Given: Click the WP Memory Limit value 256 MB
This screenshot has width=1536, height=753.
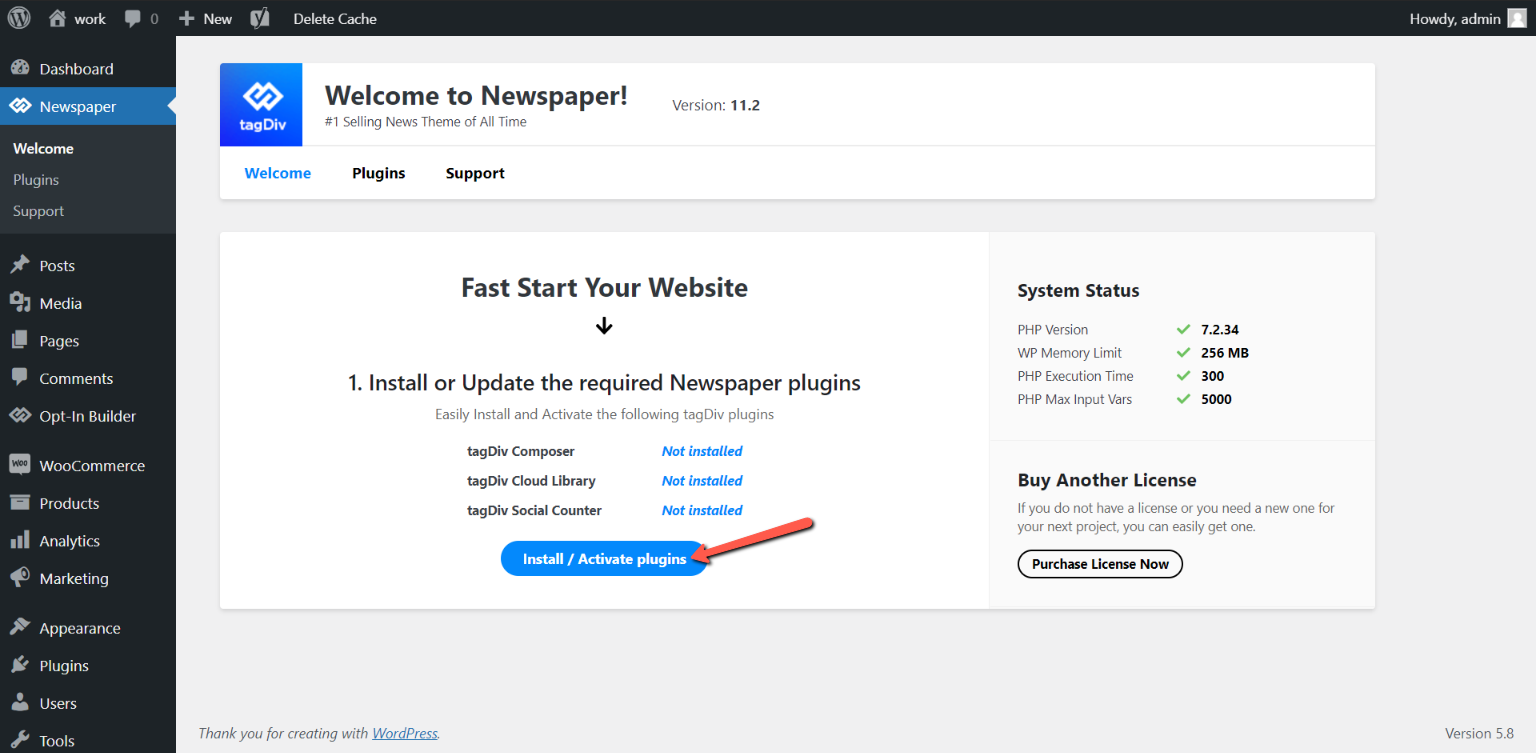Looking at the screenshot, I should [x=1225, y=353].
